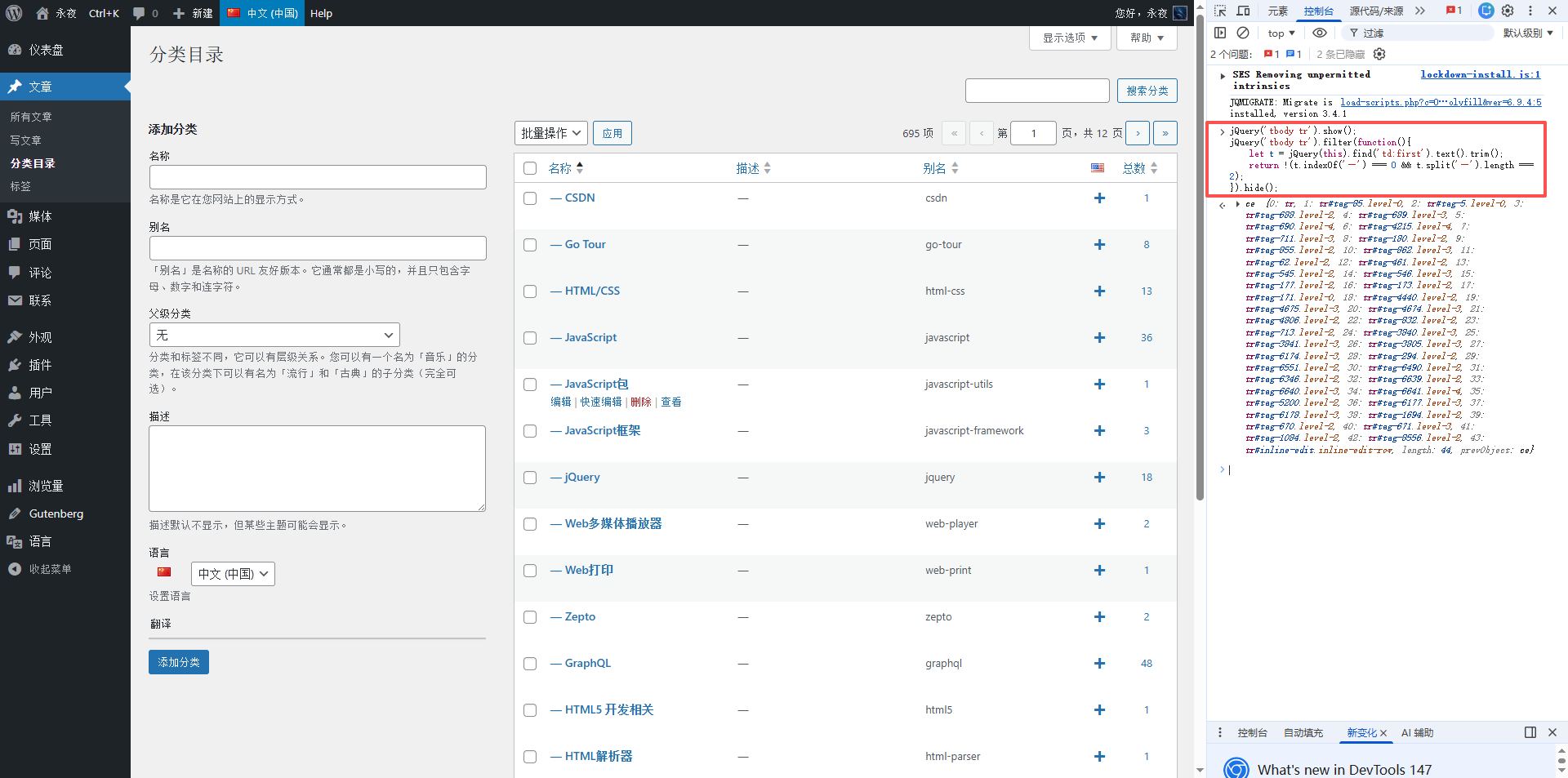This screenshot has width=1568, height=778.
Task: Check the jQuery category checkbox
Action: coord(530,478)
